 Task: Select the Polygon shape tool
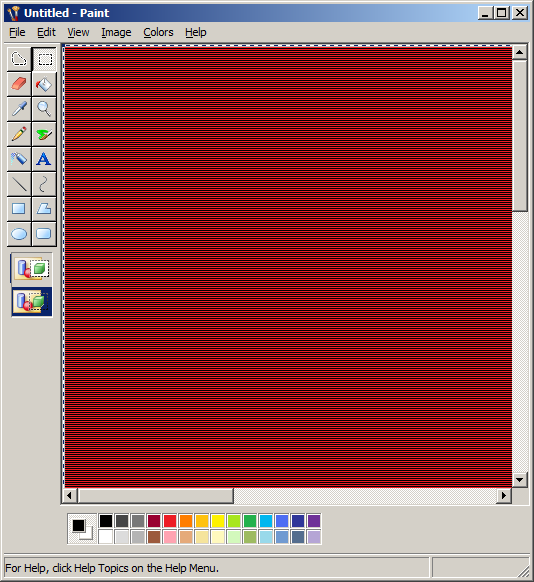tap(44, 209)
